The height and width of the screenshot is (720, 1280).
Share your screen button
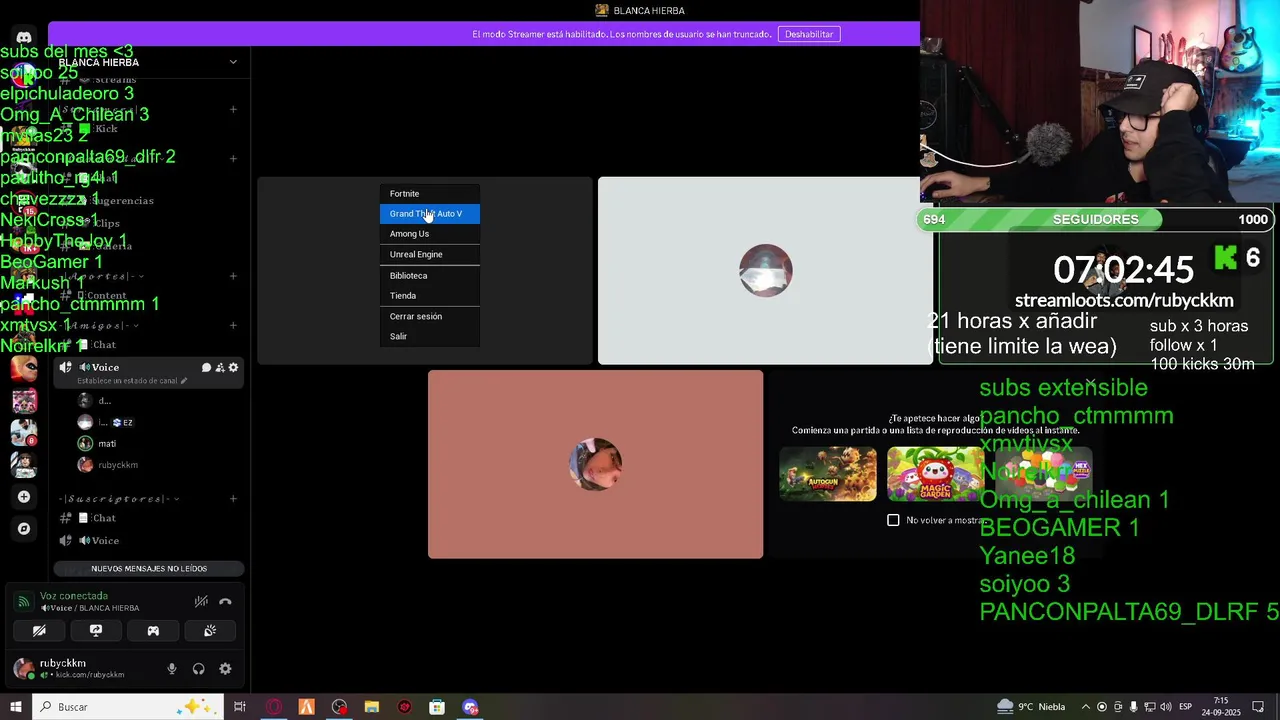(x=96, y=631)
